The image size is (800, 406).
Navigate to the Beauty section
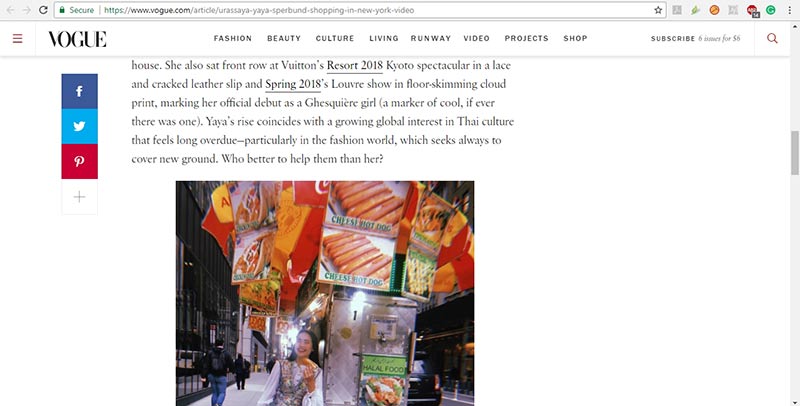coord(284,38)
